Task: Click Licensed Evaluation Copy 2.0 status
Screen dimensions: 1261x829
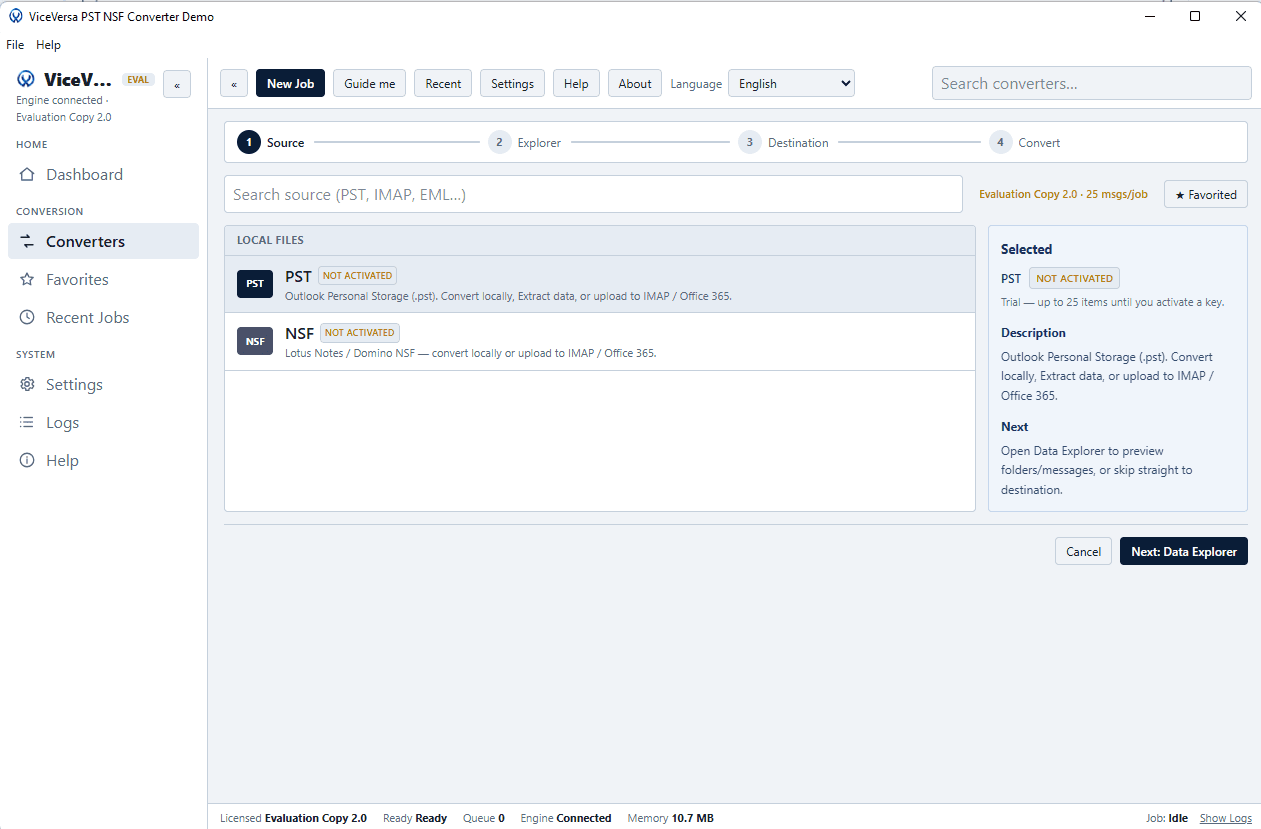Action: (293, 818)
